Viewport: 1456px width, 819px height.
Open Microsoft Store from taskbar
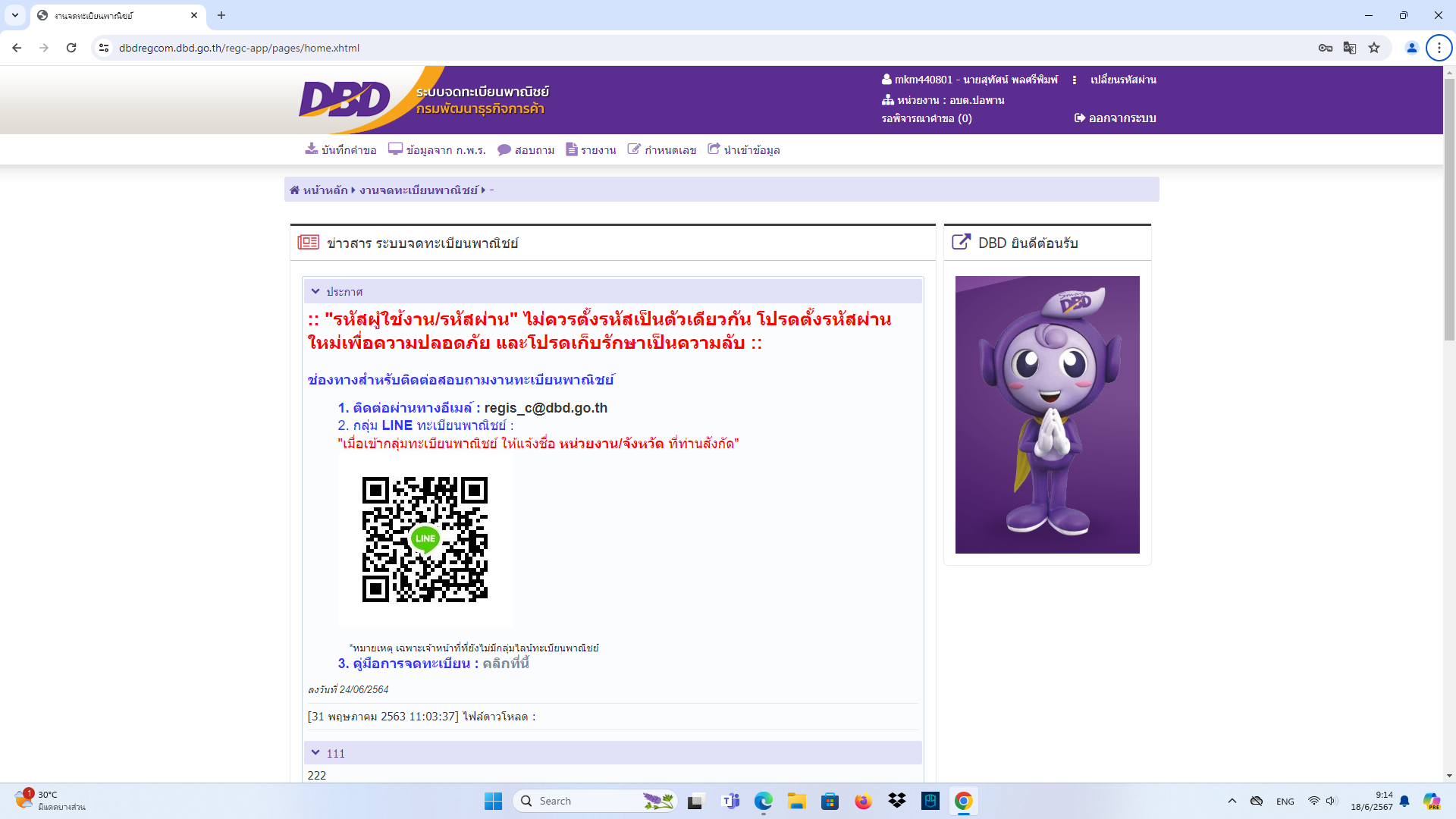click(x=830, y=801)
